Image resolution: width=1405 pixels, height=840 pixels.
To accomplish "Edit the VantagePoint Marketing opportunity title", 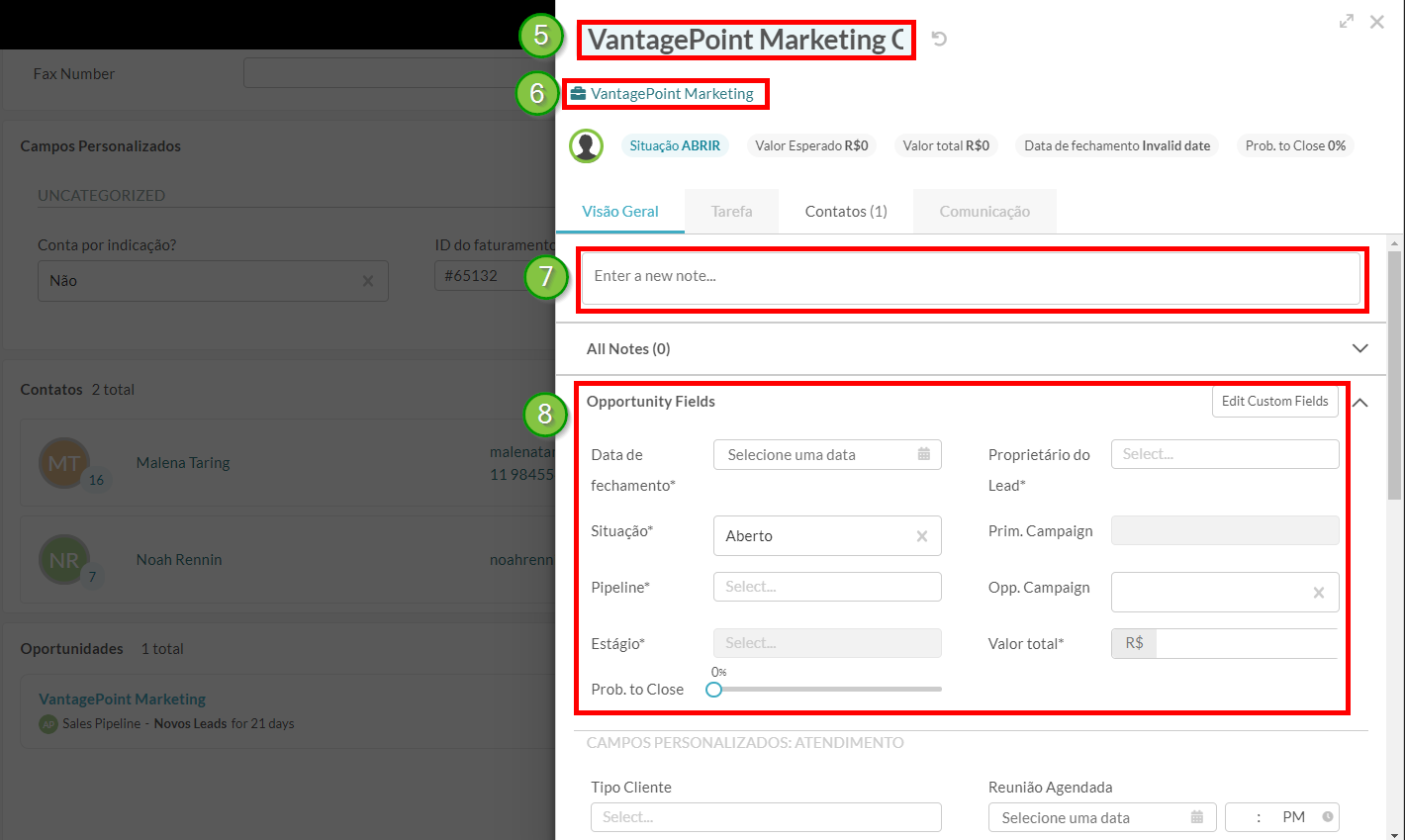I will 745,40.
